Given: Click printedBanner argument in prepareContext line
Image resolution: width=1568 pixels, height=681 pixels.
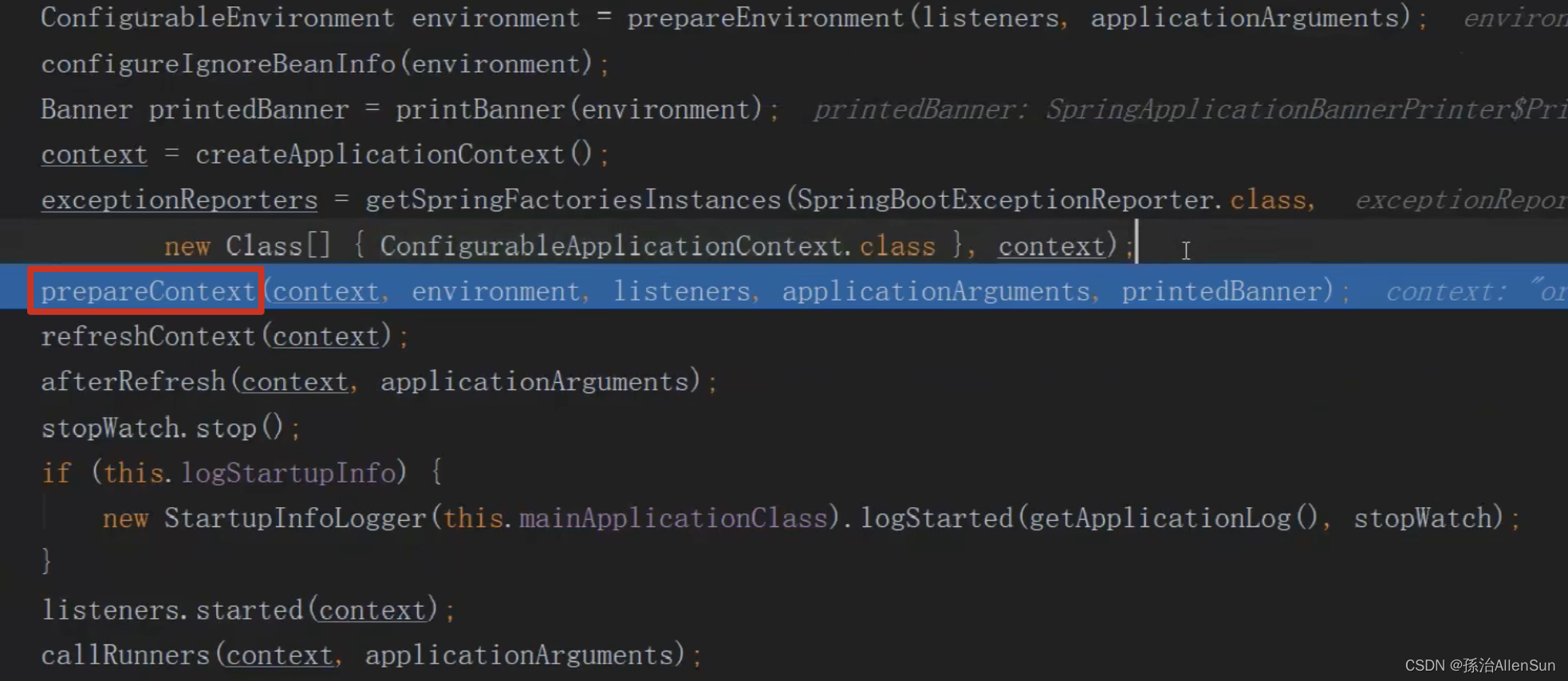Looking at the screenshot, I should 1221,292.
